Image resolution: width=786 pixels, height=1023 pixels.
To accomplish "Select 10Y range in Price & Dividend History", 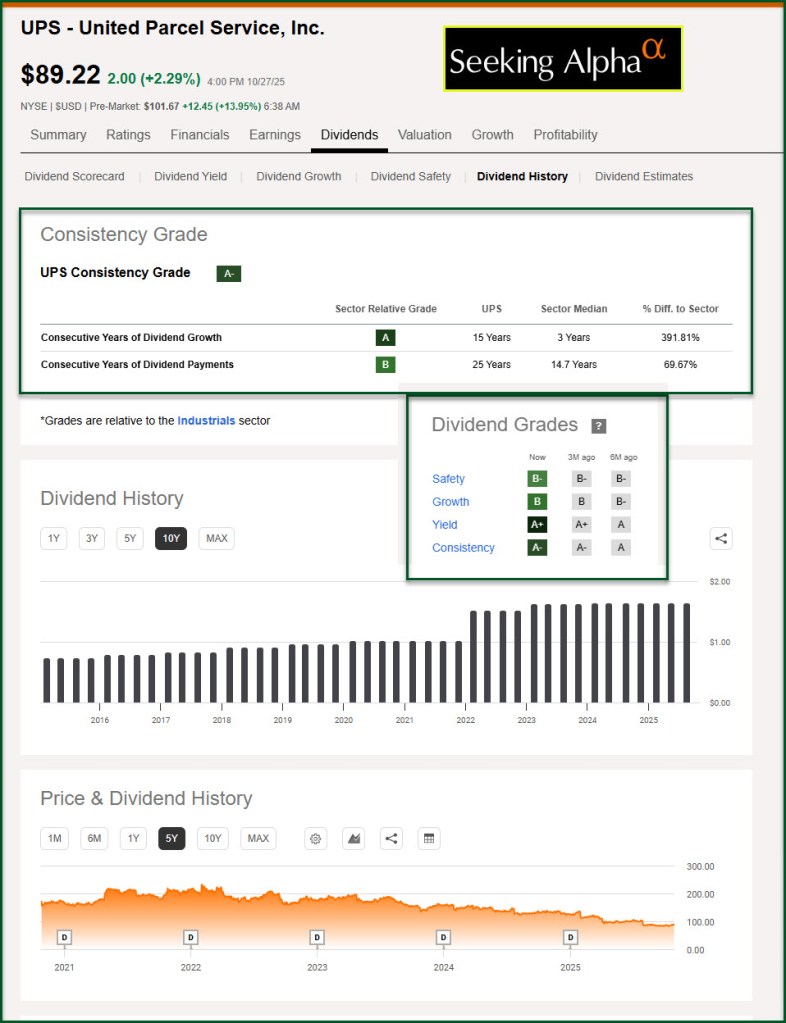I will [x=212, y=838].
